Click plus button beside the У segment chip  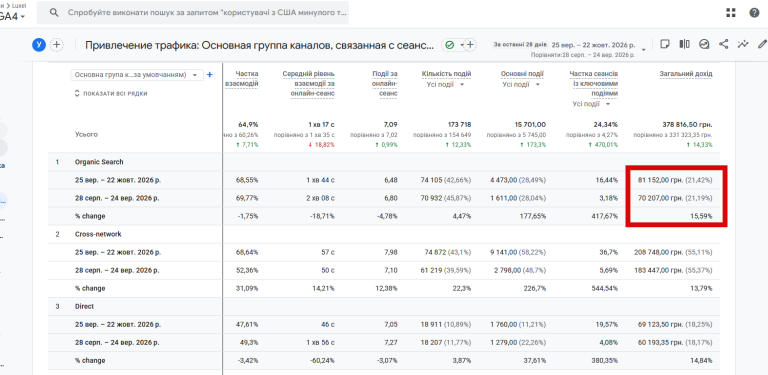click(x=57, y=45)
